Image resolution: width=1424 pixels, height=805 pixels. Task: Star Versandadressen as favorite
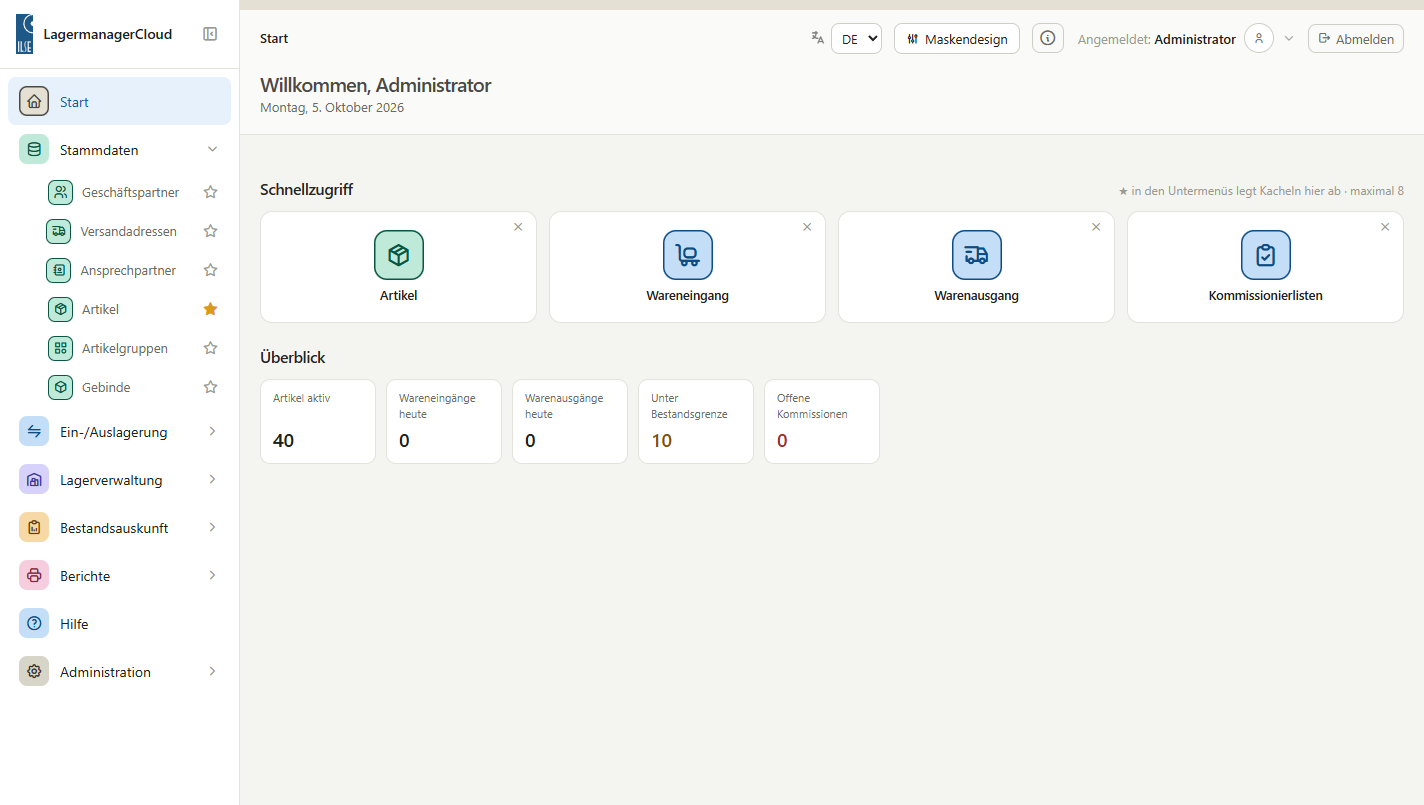(210, 231)
